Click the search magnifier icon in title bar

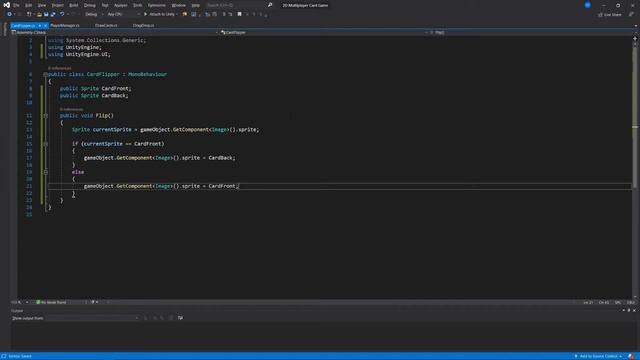270,5
